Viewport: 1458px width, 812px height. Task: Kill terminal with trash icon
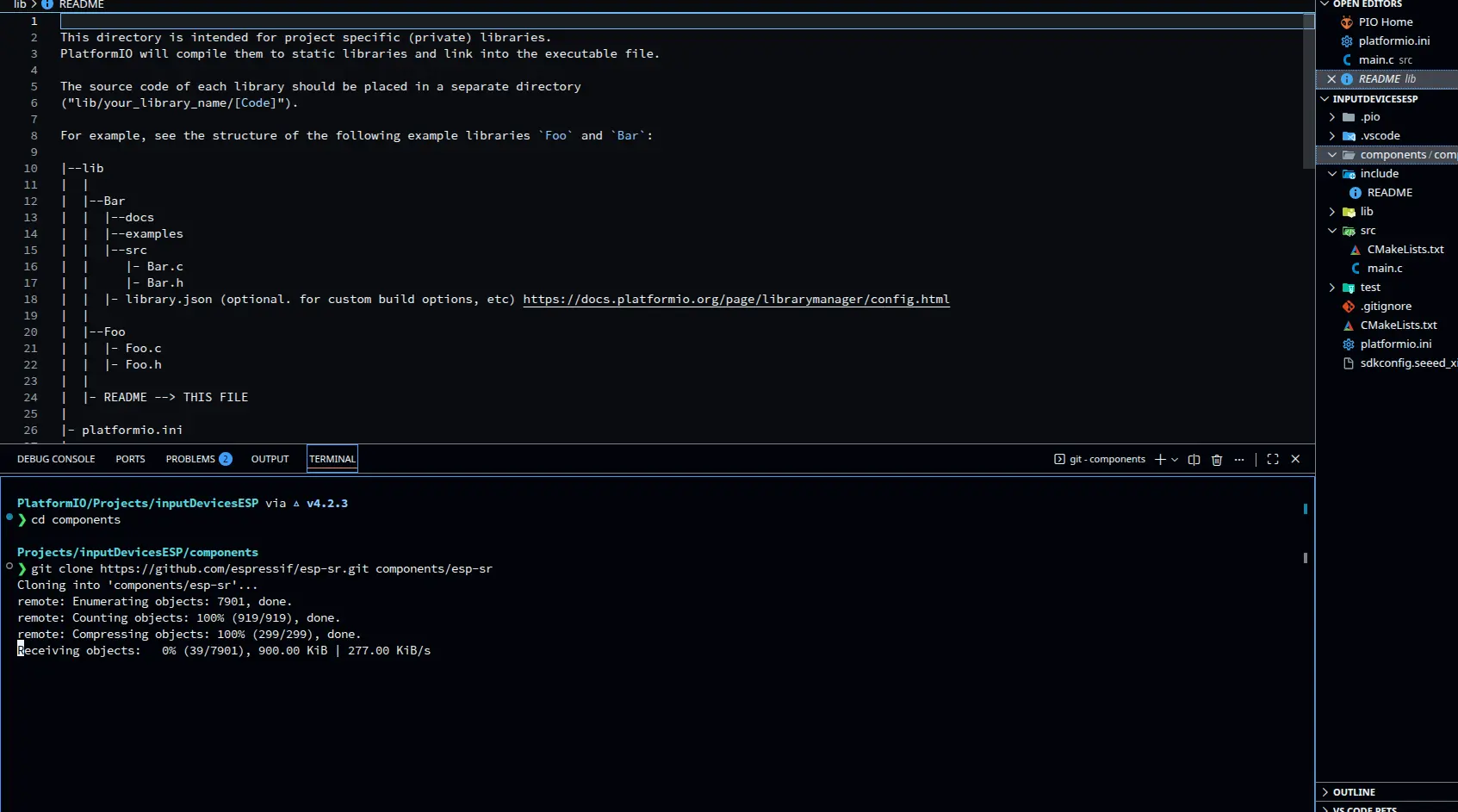1217,460
